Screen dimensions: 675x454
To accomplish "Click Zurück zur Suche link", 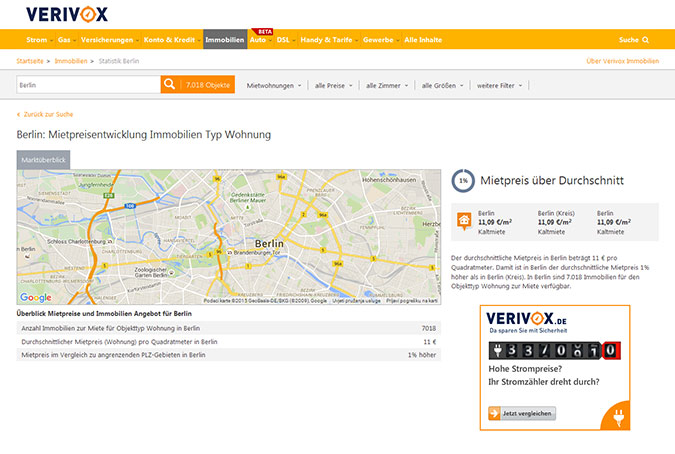I will 48,114.
